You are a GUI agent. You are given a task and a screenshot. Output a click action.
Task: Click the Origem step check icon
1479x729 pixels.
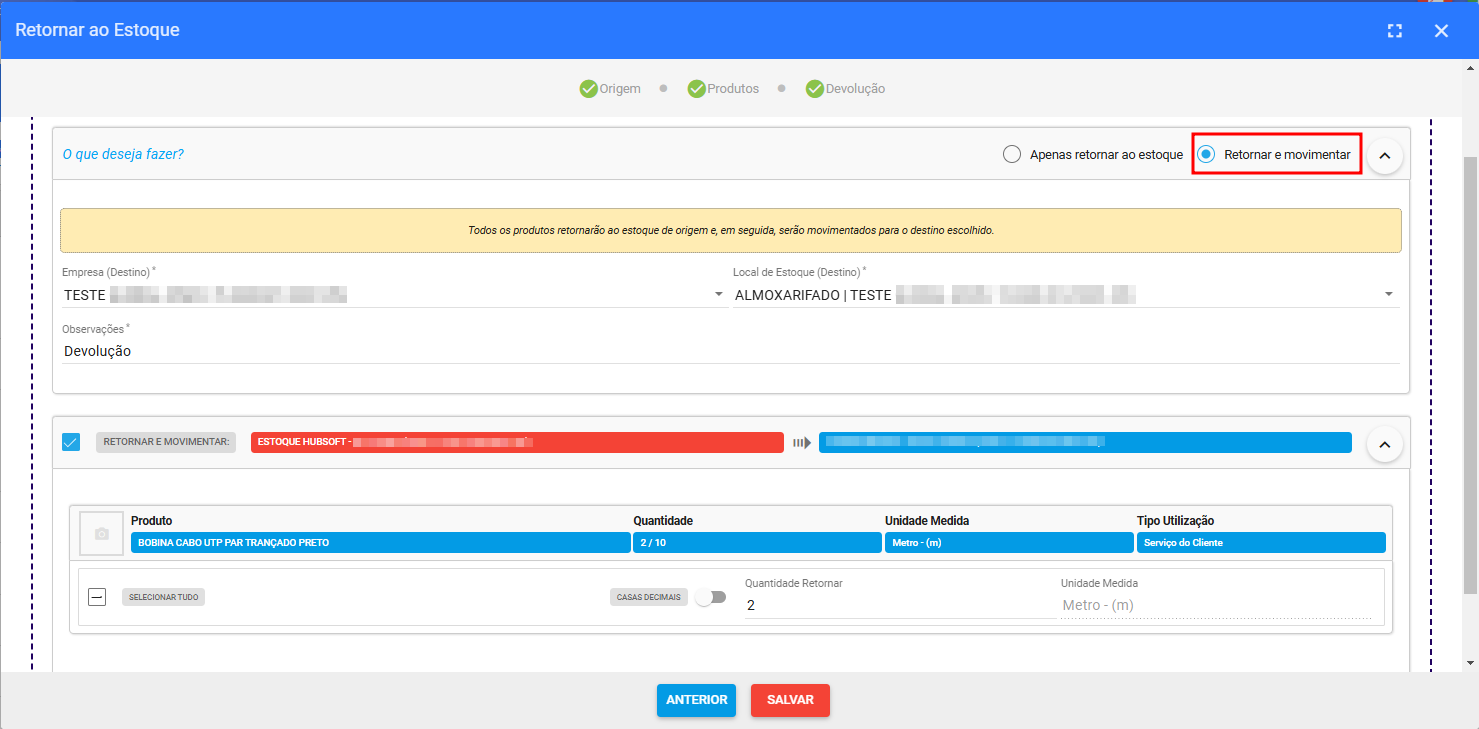[588, 88]
